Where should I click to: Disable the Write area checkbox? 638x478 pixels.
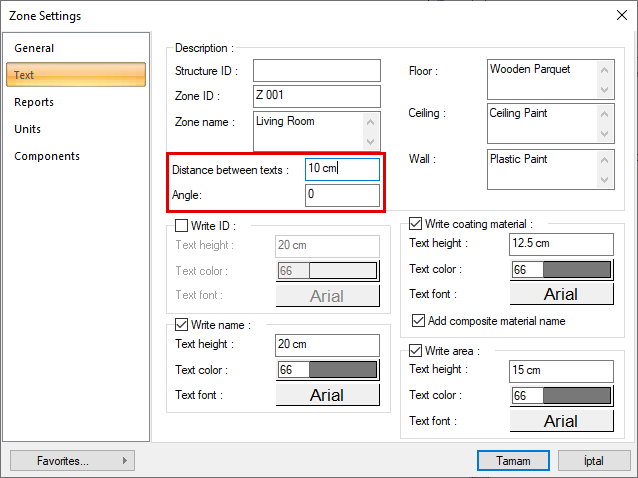point(416,351)
